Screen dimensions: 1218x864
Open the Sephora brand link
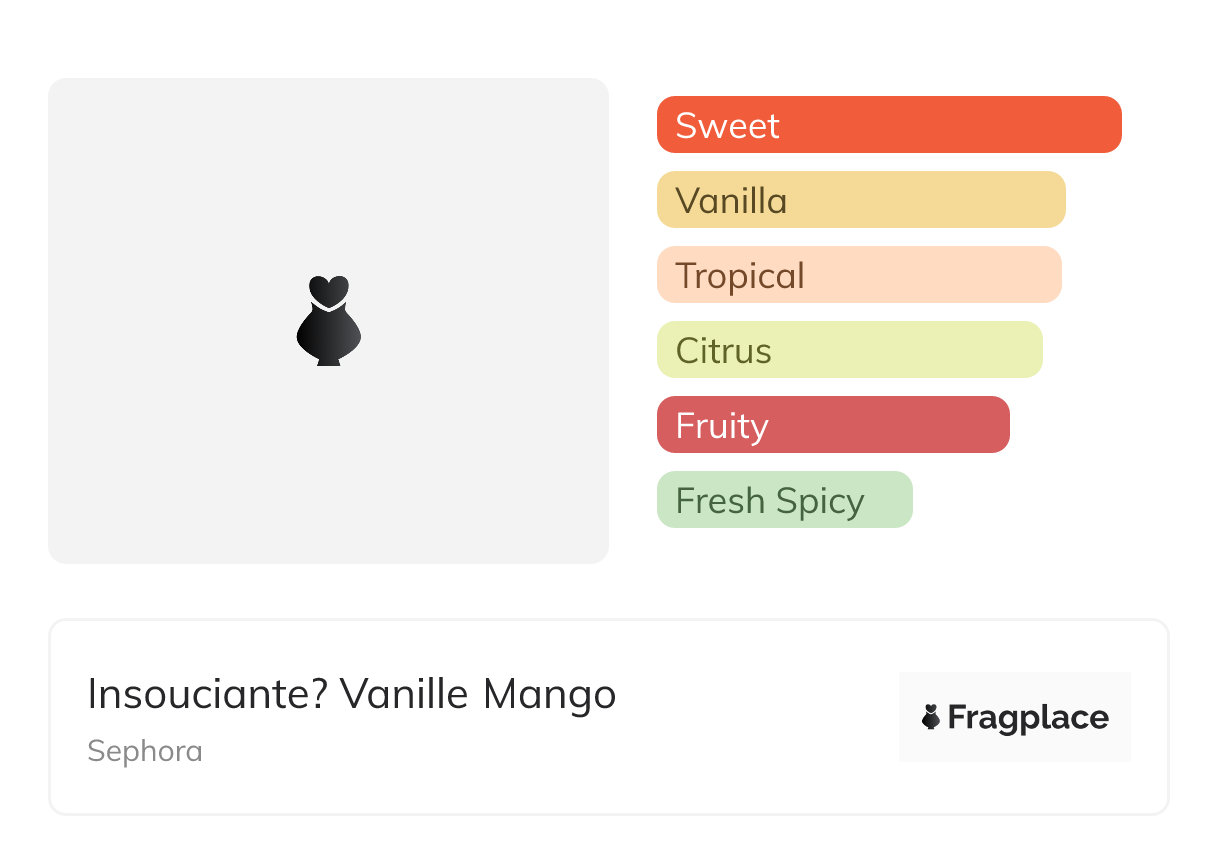(145, 751)
